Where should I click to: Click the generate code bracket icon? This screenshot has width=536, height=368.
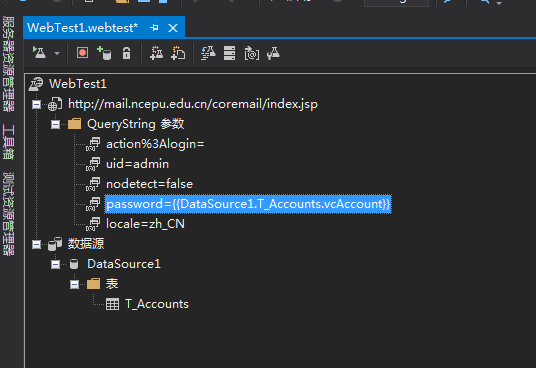coord(252,54)
